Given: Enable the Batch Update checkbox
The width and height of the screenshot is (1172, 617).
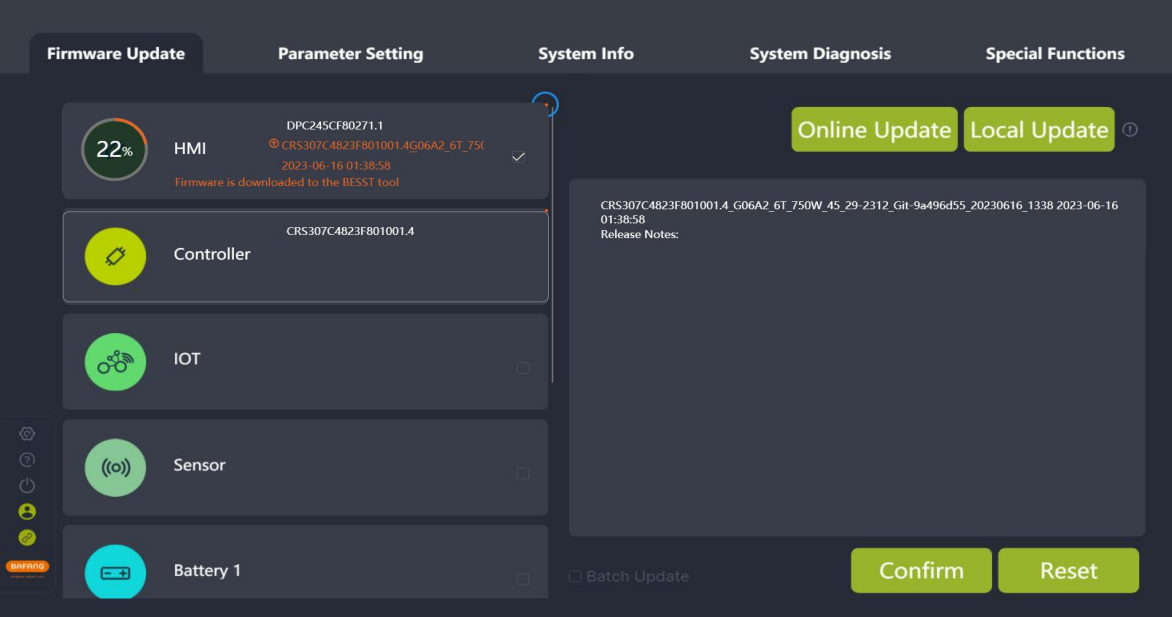Looking at the screenshot, I should [x=575, y=576].
